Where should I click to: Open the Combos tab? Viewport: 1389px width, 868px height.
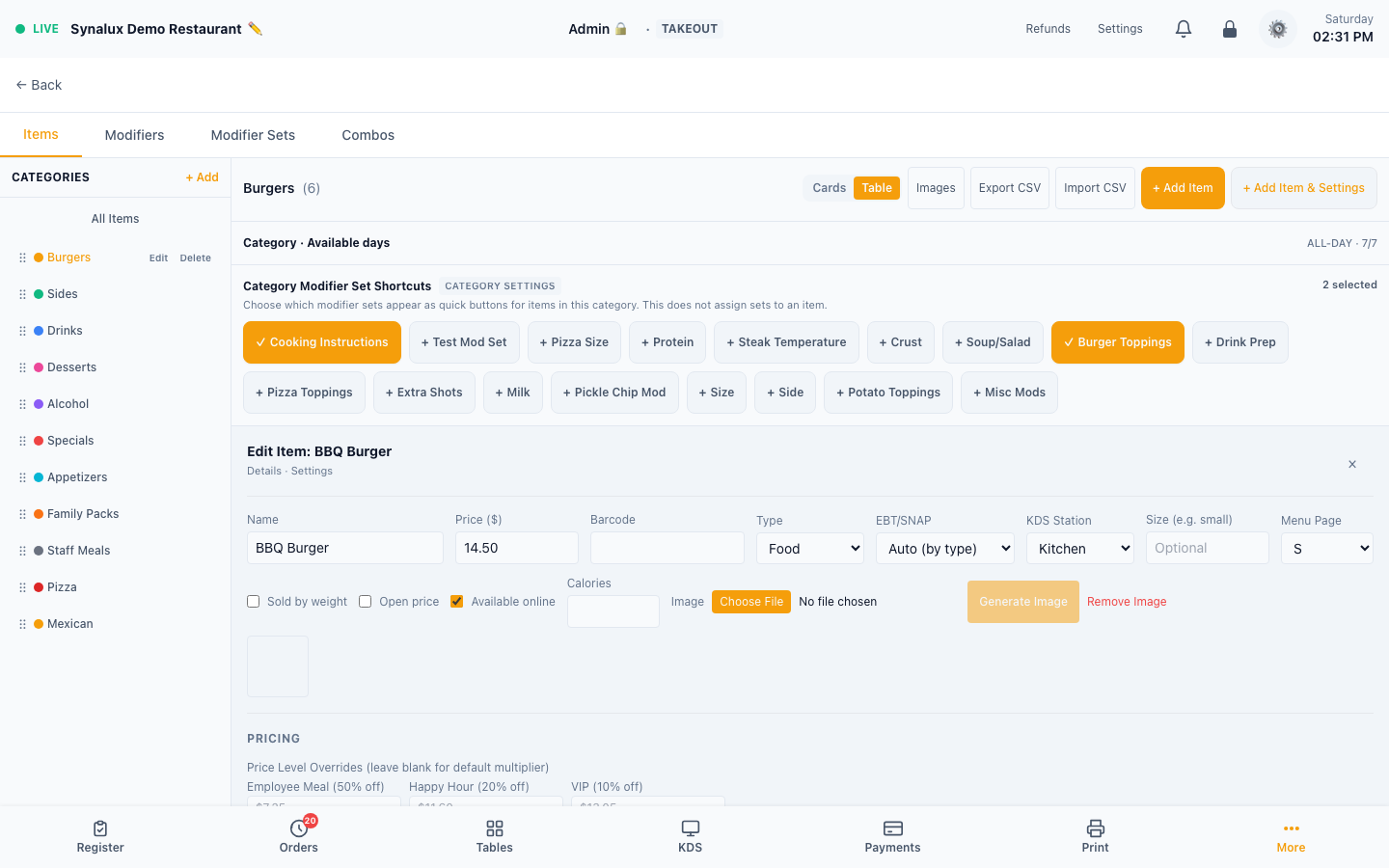pos(368,135)
